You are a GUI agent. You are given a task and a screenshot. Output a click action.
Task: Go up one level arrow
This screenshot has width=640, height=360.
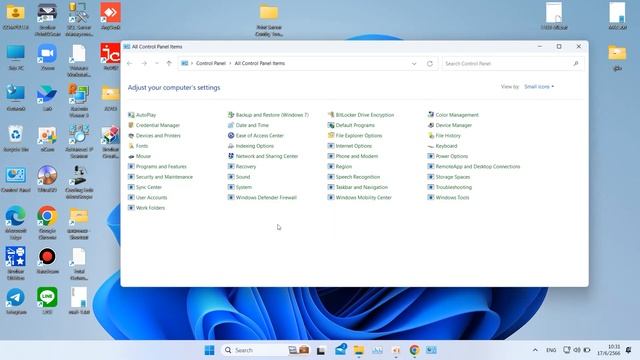click(x=169, y=64)
